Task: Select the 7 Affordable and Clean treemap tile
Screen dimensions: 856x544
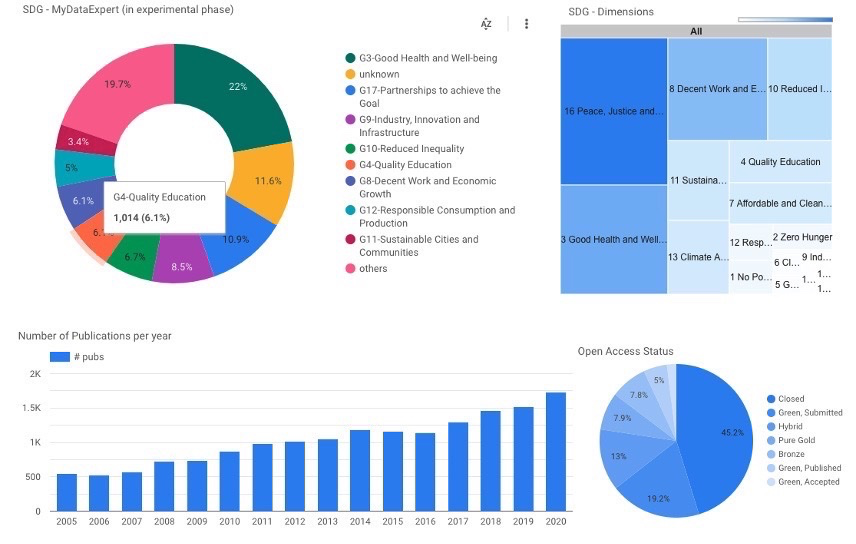Action: [x=780, y=203]
